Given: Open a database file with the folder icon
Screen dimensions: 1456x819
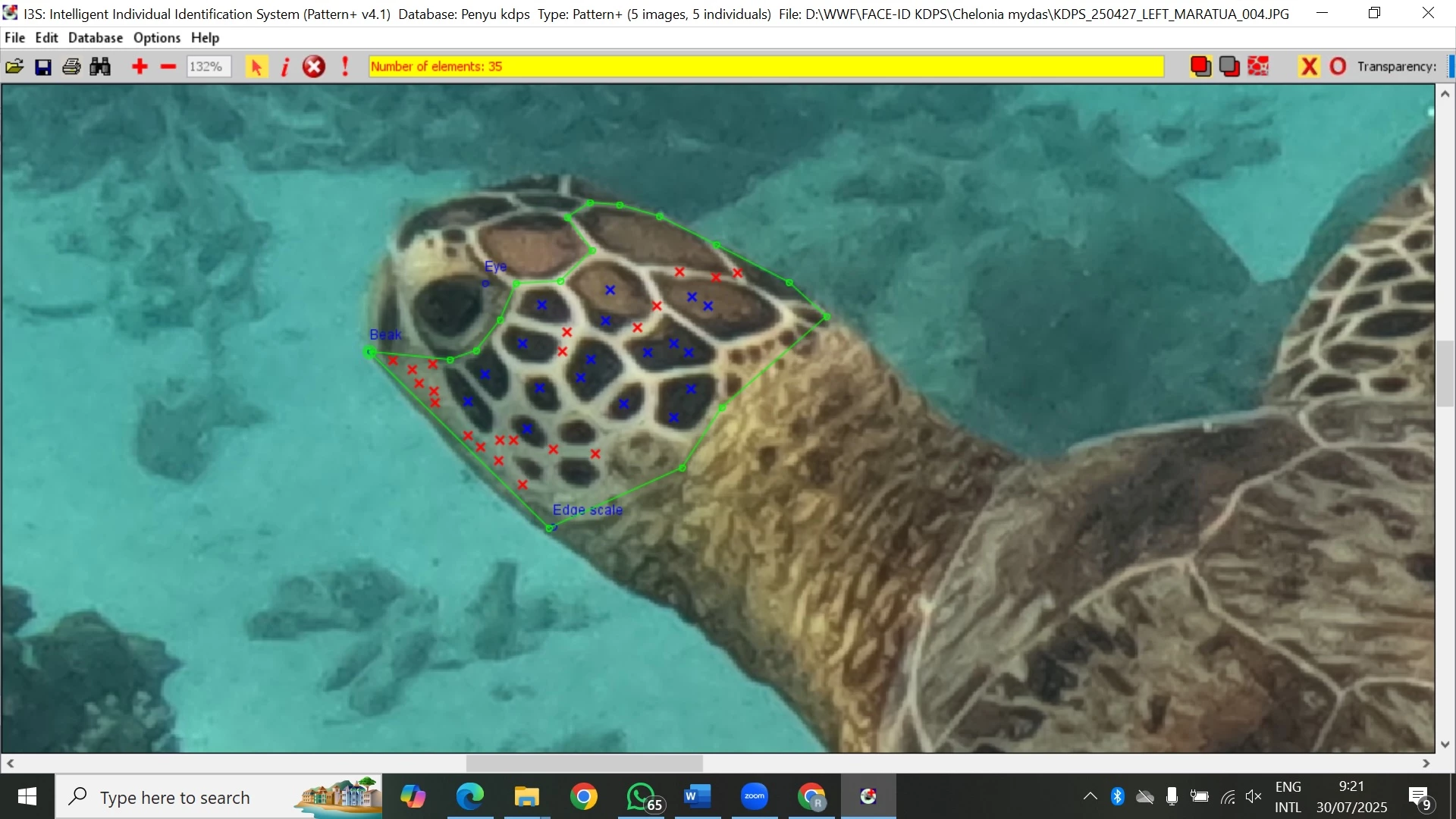Looking at the screenshot, I should tap(14, 66).
